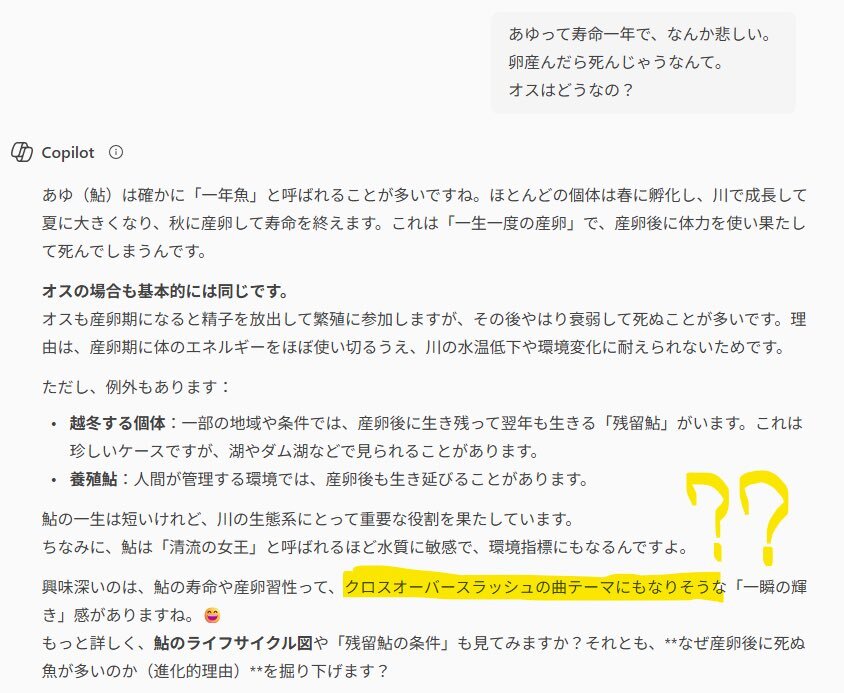Click the user message bubble about あゆ
The height and width of the screenshot is (693, 844).
click(643, 62)
